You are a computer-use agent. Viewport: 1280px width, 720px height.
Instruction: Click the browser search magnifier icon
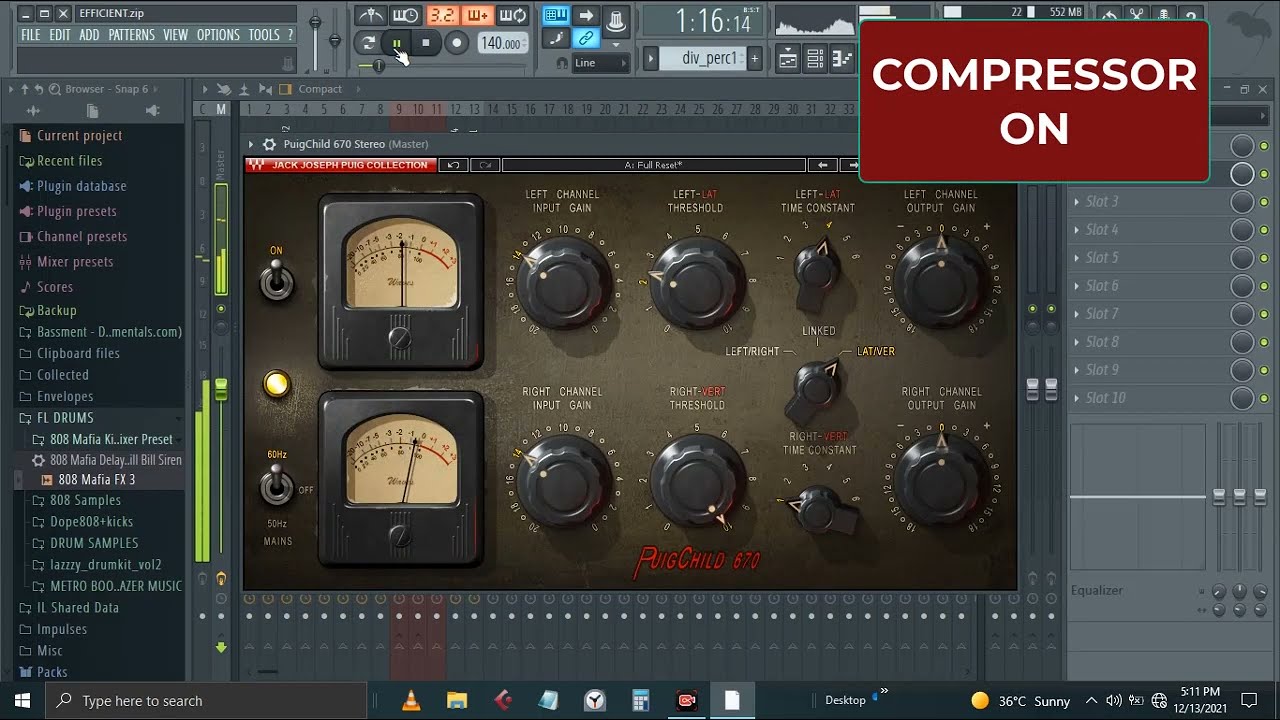click(x=55, y=89)
